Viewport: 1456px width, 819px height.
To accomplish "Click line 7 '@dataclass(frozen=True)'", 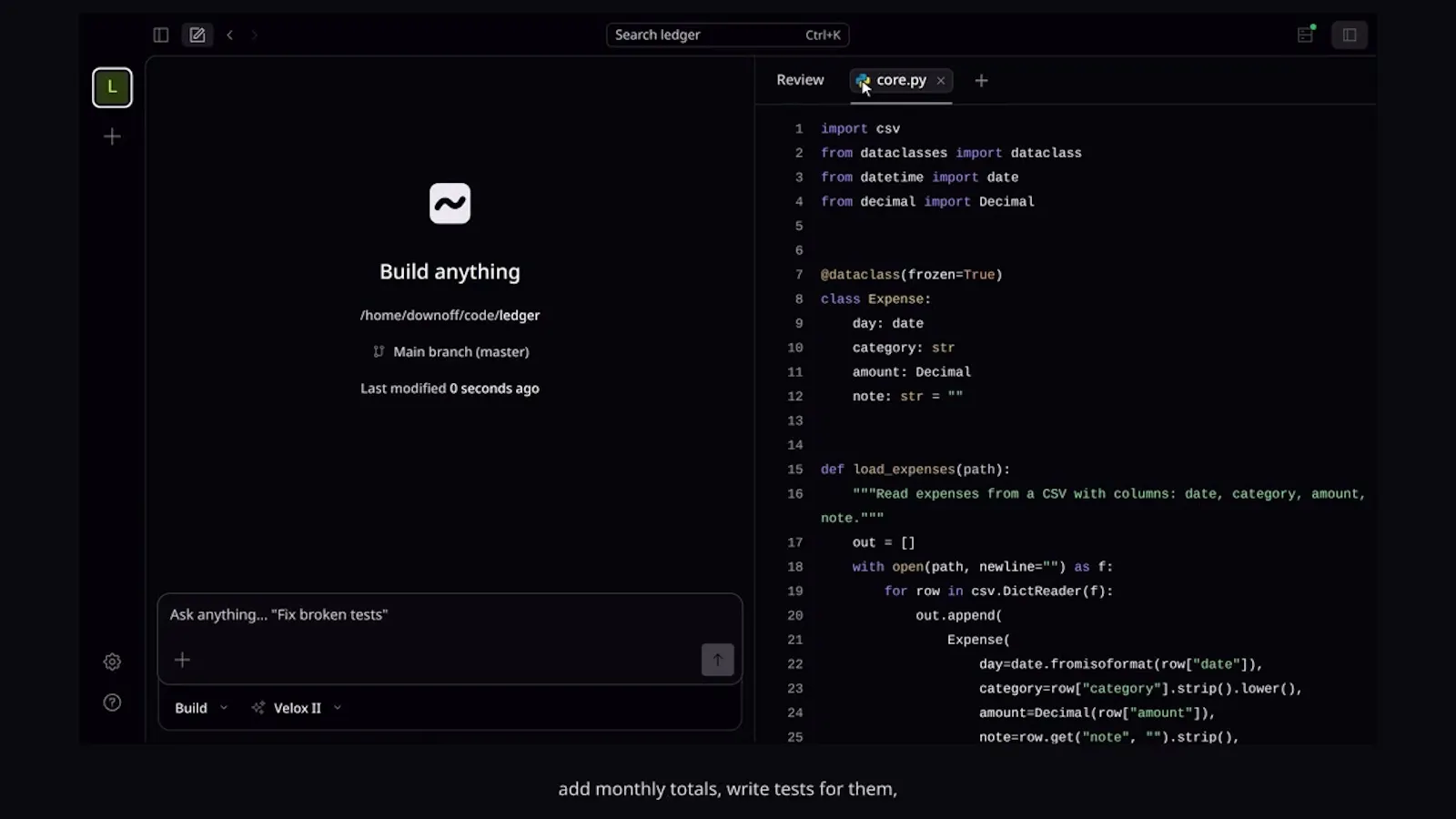I will pyautogui.click(x=911, y=275).
